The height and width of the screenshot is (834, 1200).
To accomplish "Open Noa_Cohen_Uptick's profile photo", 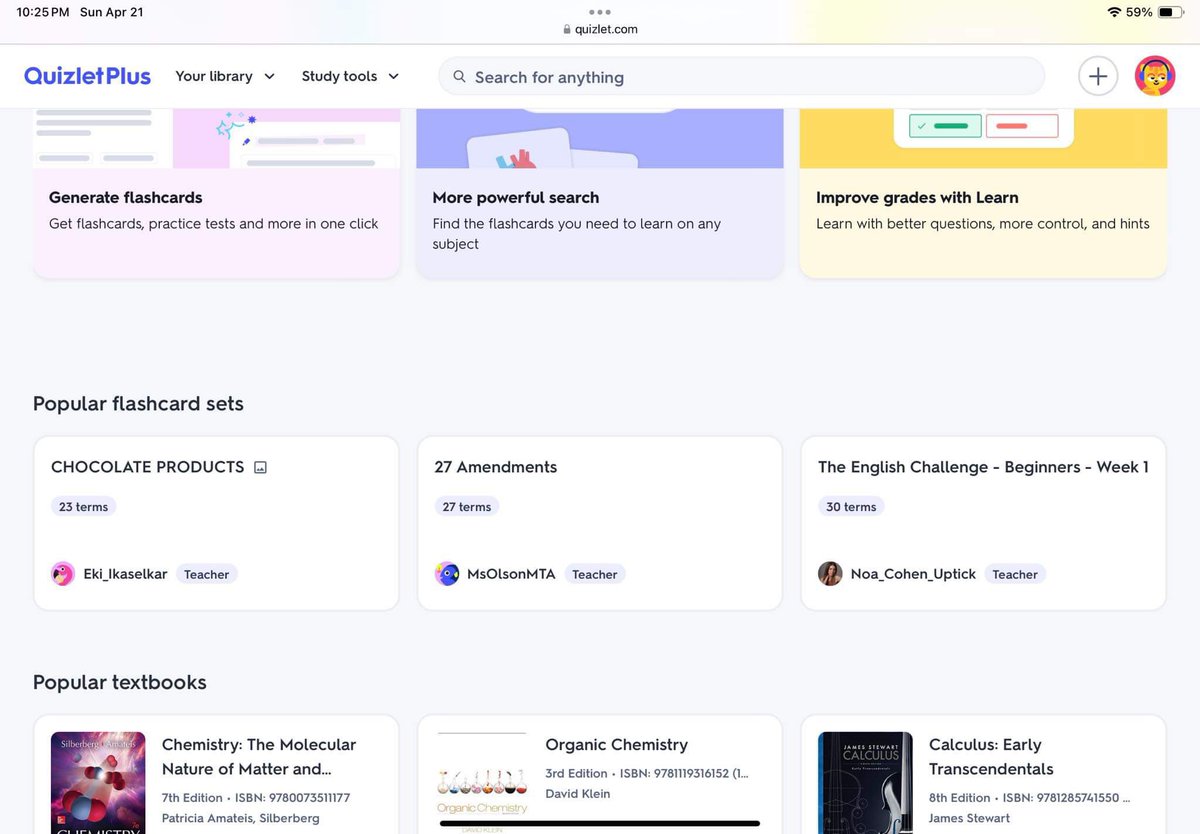I will [x=830, y=574].
